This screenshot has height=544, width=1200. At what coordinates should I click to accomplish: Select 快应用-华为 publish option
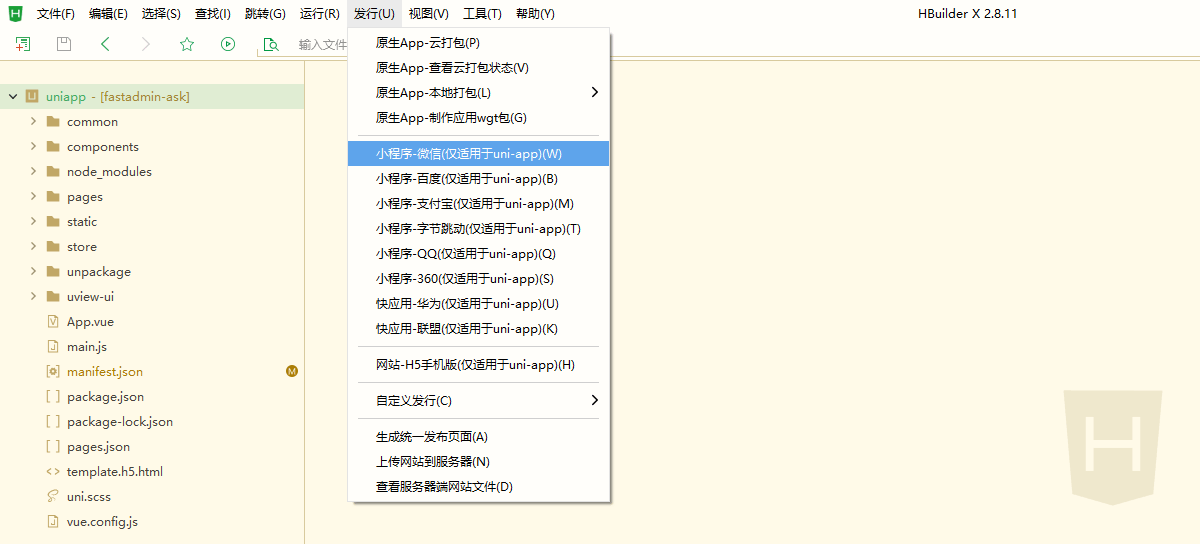click(478, 304)
